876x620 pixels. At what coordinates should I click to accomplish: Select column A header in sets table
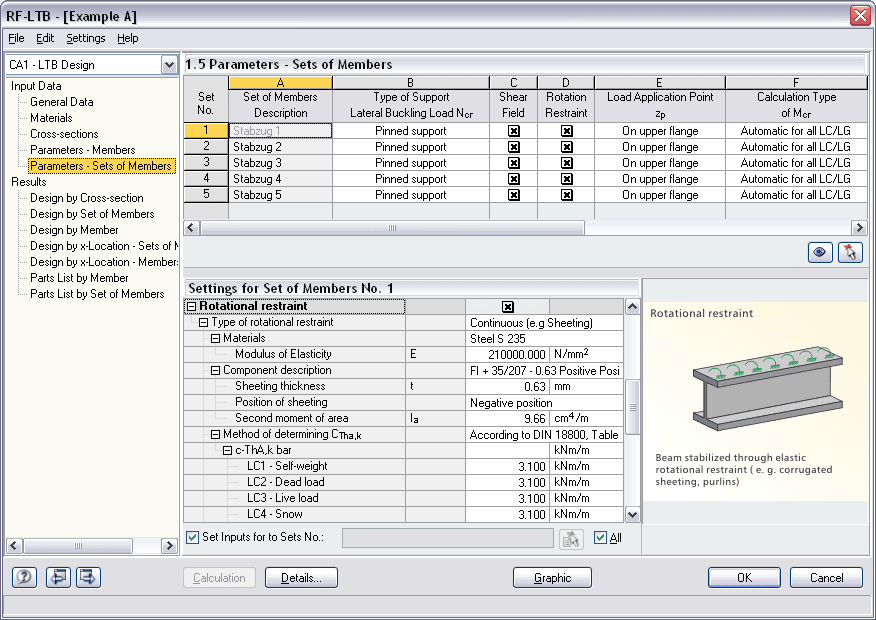click(280, 83)
